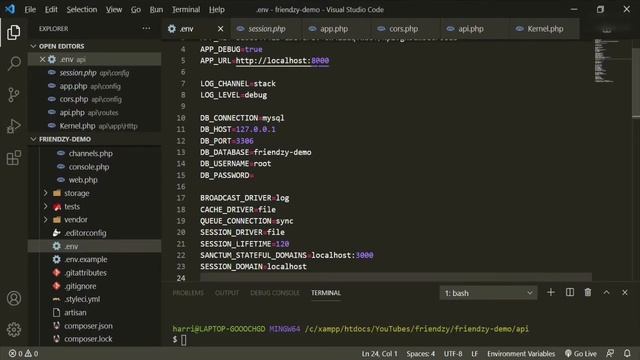Change line ending via LF status item
The height and width of the screenshot is (360, 640).
point(474,353)
